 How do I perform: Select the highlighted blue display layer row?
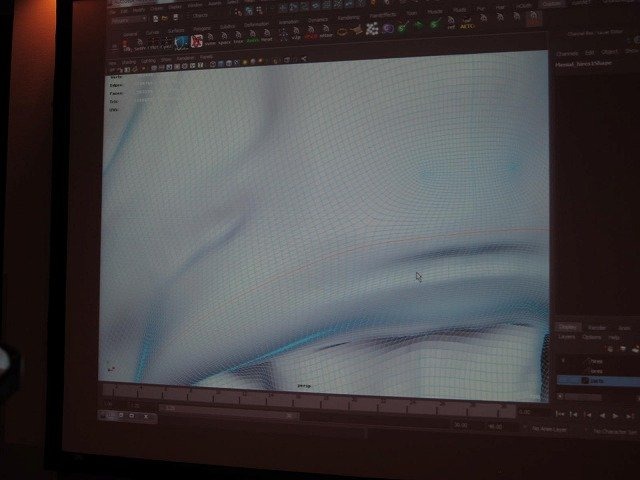(598, 380)
